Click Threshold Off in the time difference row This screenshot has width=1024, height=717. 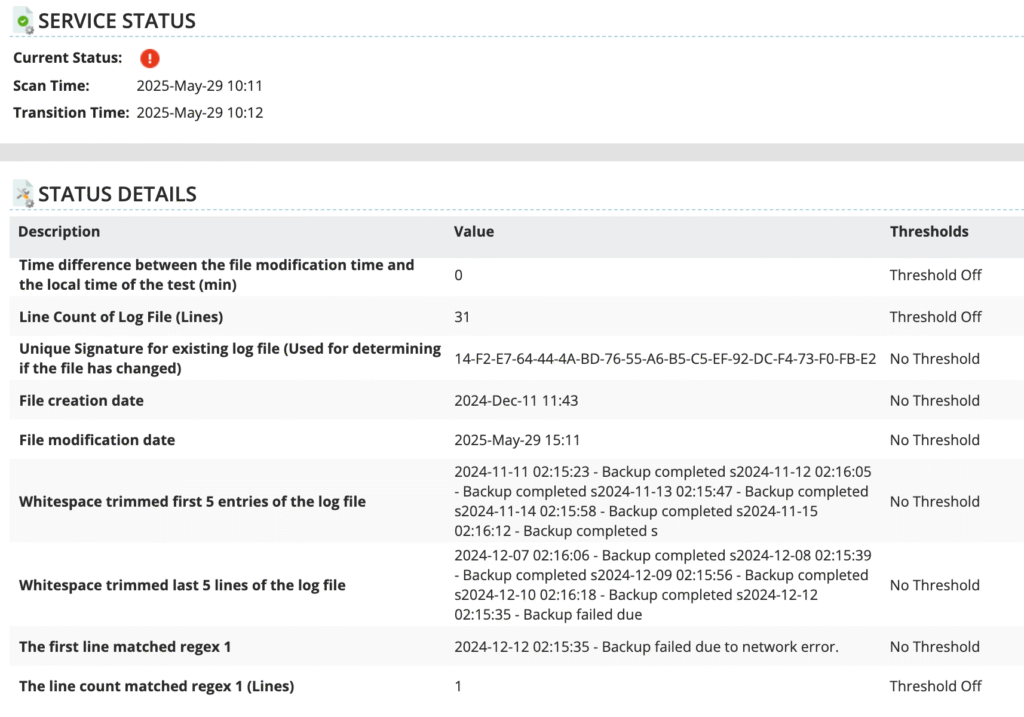tap(935, 275)
